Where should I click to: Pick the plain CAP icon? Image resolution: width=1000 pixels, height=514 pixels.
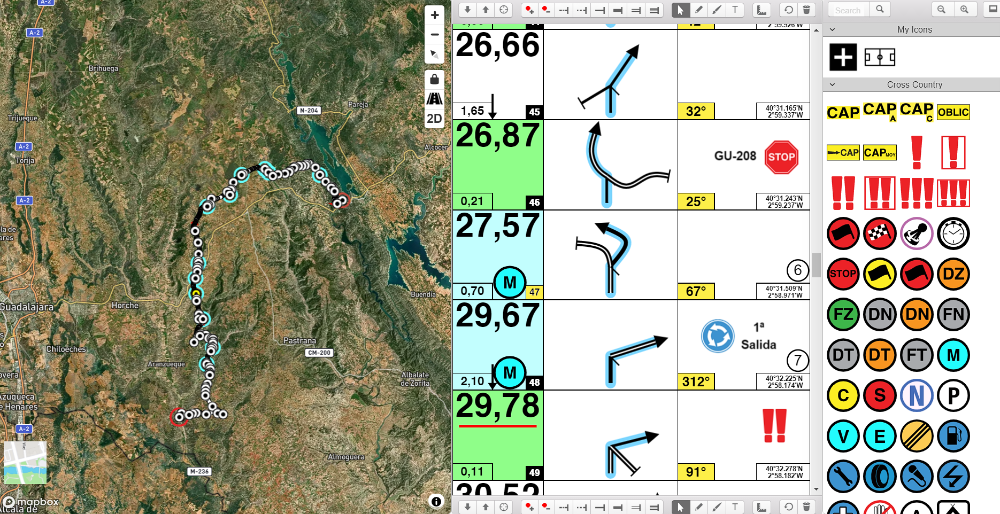pyautogui.click(x=843, y=113)
